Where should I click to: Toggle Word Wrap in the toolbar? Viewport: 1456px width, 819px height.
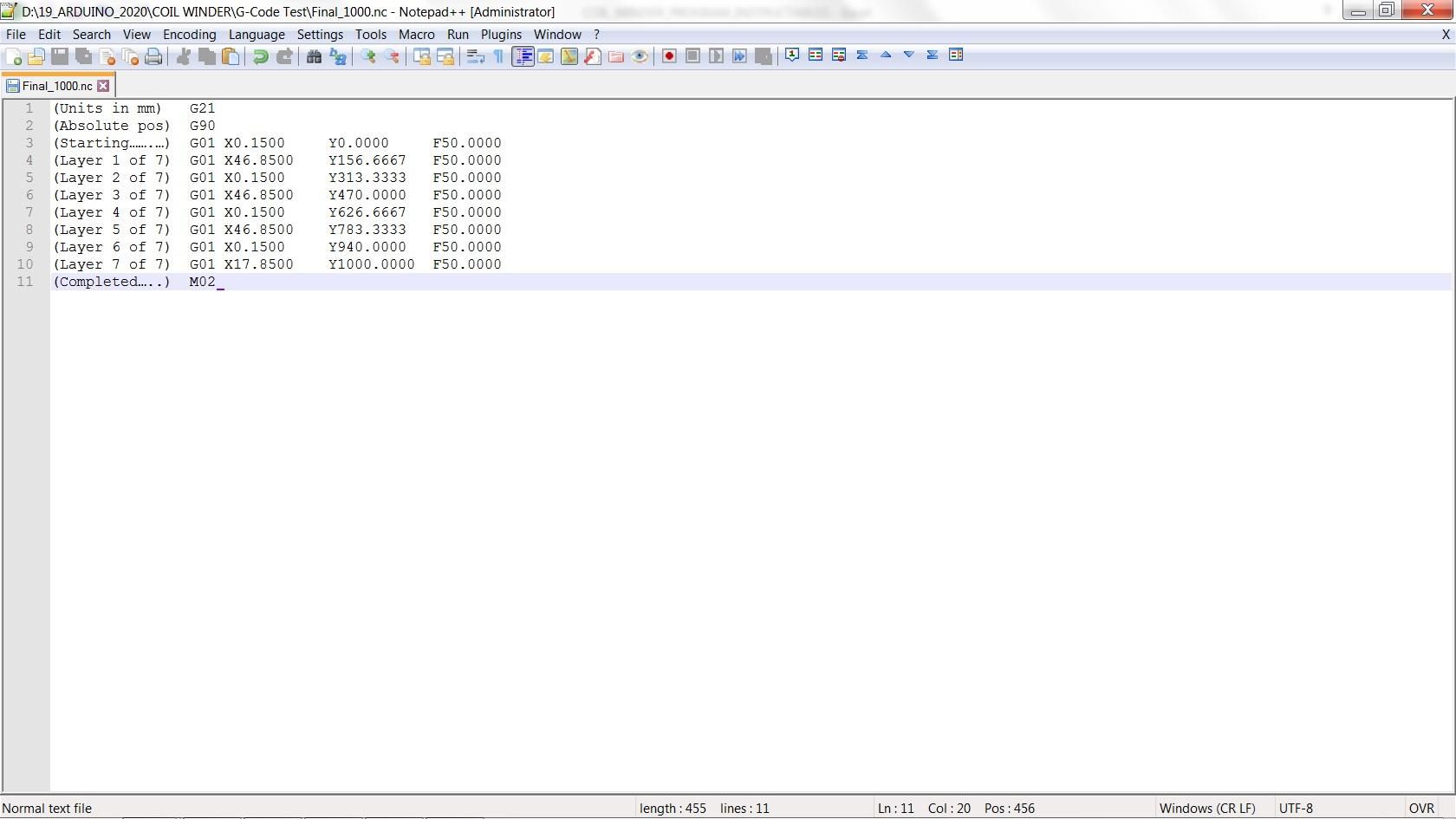click(x=475, y=56)
